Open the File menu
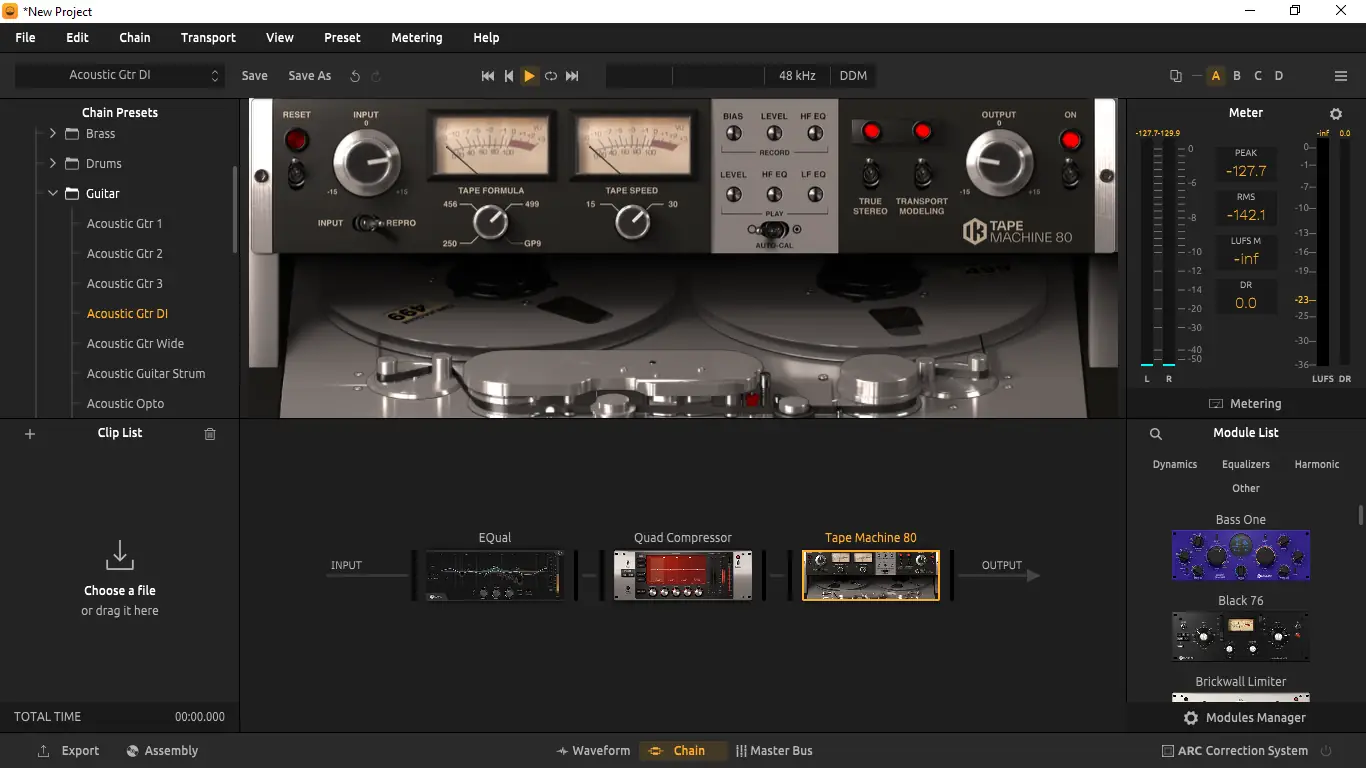 25,38
